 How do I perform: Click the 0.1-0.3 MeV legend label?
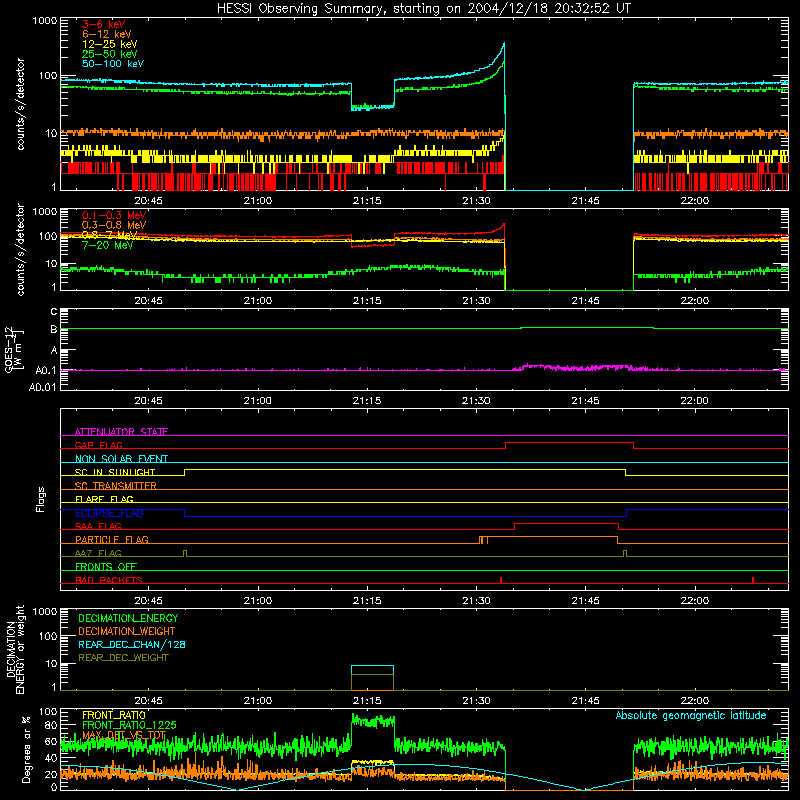click(114, 215)
